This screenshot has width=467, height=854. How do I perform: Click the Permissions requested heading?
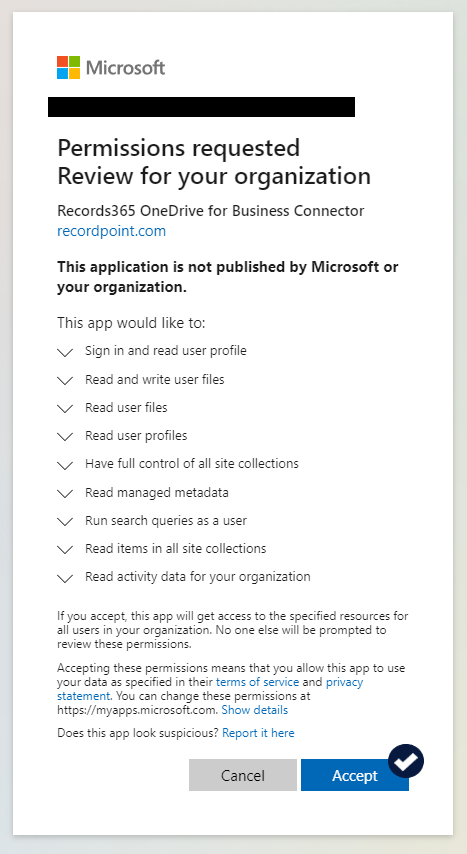click(x=179, y=148)
